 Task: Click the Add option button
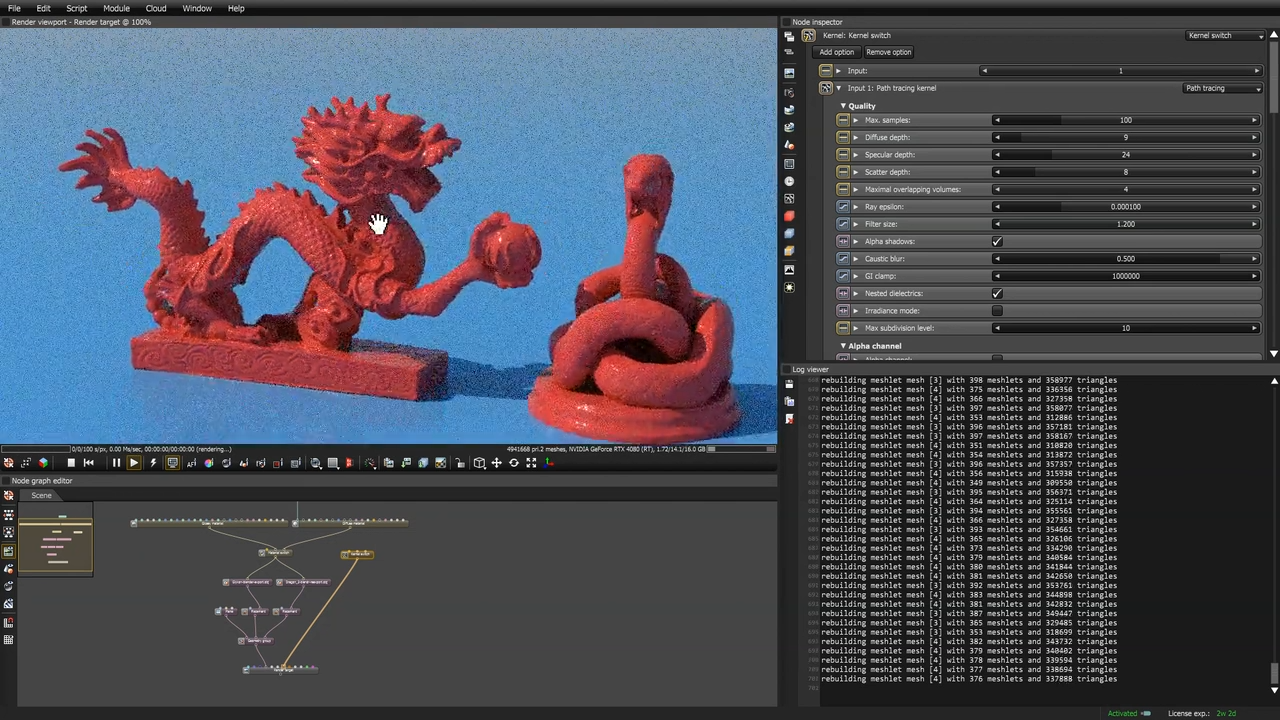coord(836,52)
